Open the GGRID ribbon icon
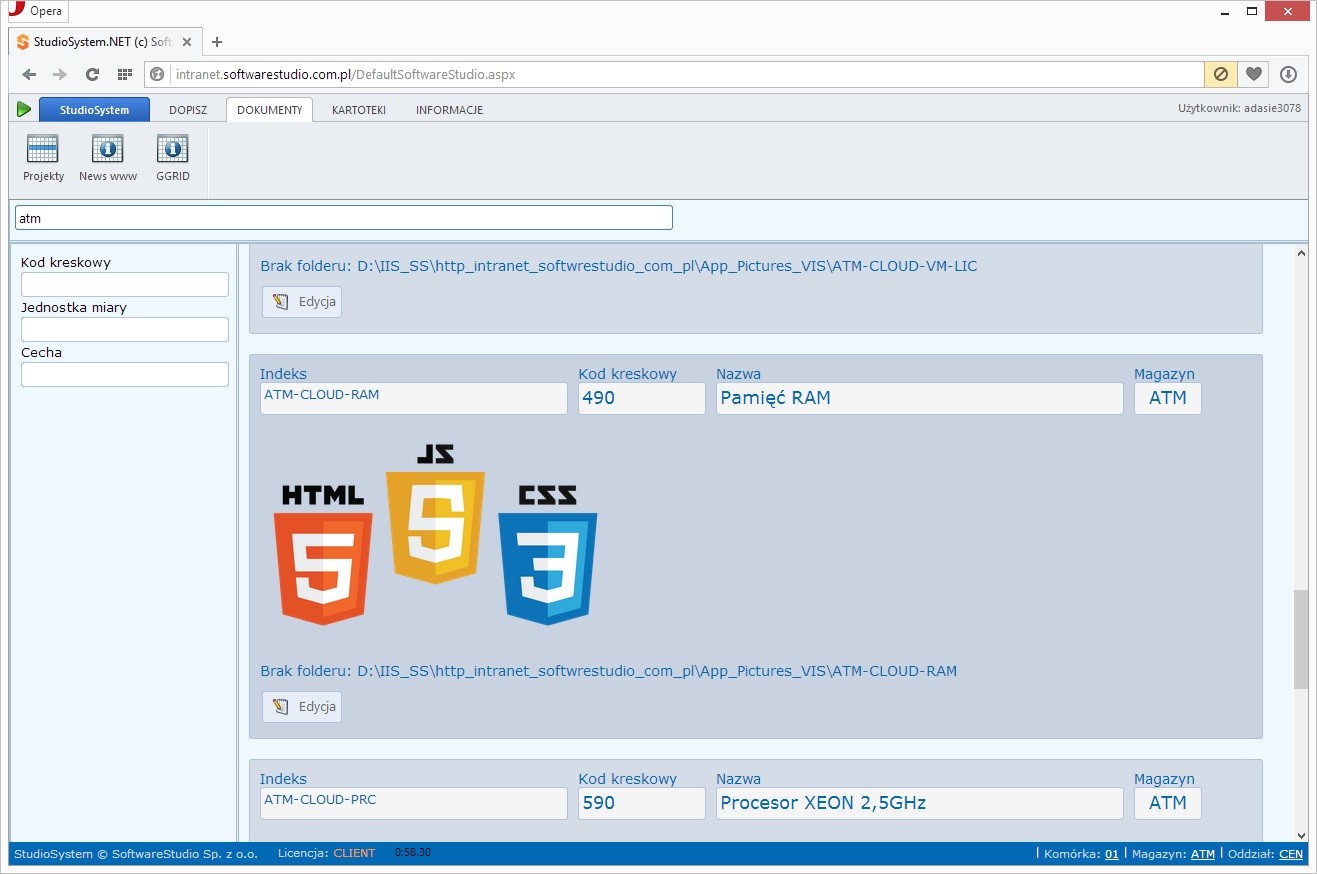 (x=173, y=159)
